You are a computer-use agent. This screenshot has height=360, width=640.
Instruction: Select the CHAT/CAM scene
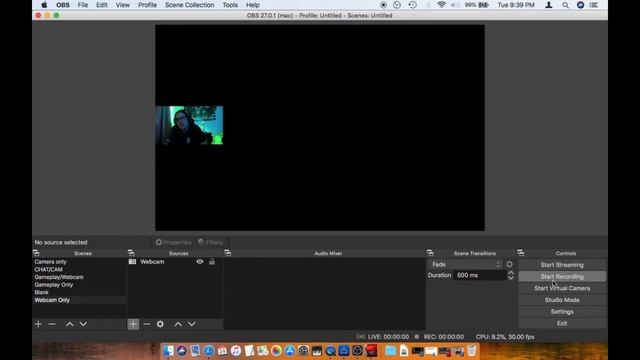tap(49, 269)
